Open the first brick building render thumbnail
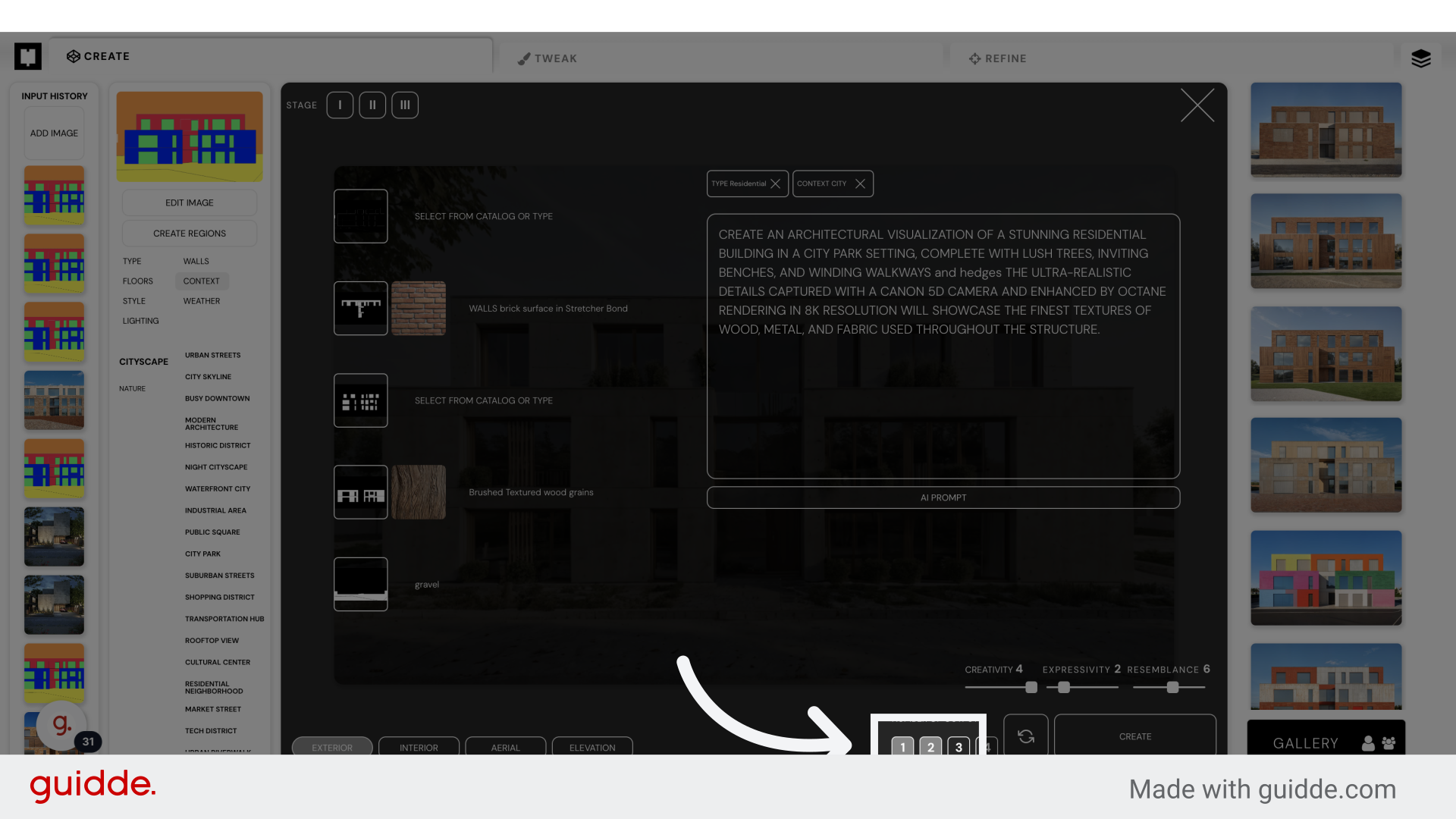Screen dimensions: 1456x819 pyautogui.click(x=1326, y=130)
